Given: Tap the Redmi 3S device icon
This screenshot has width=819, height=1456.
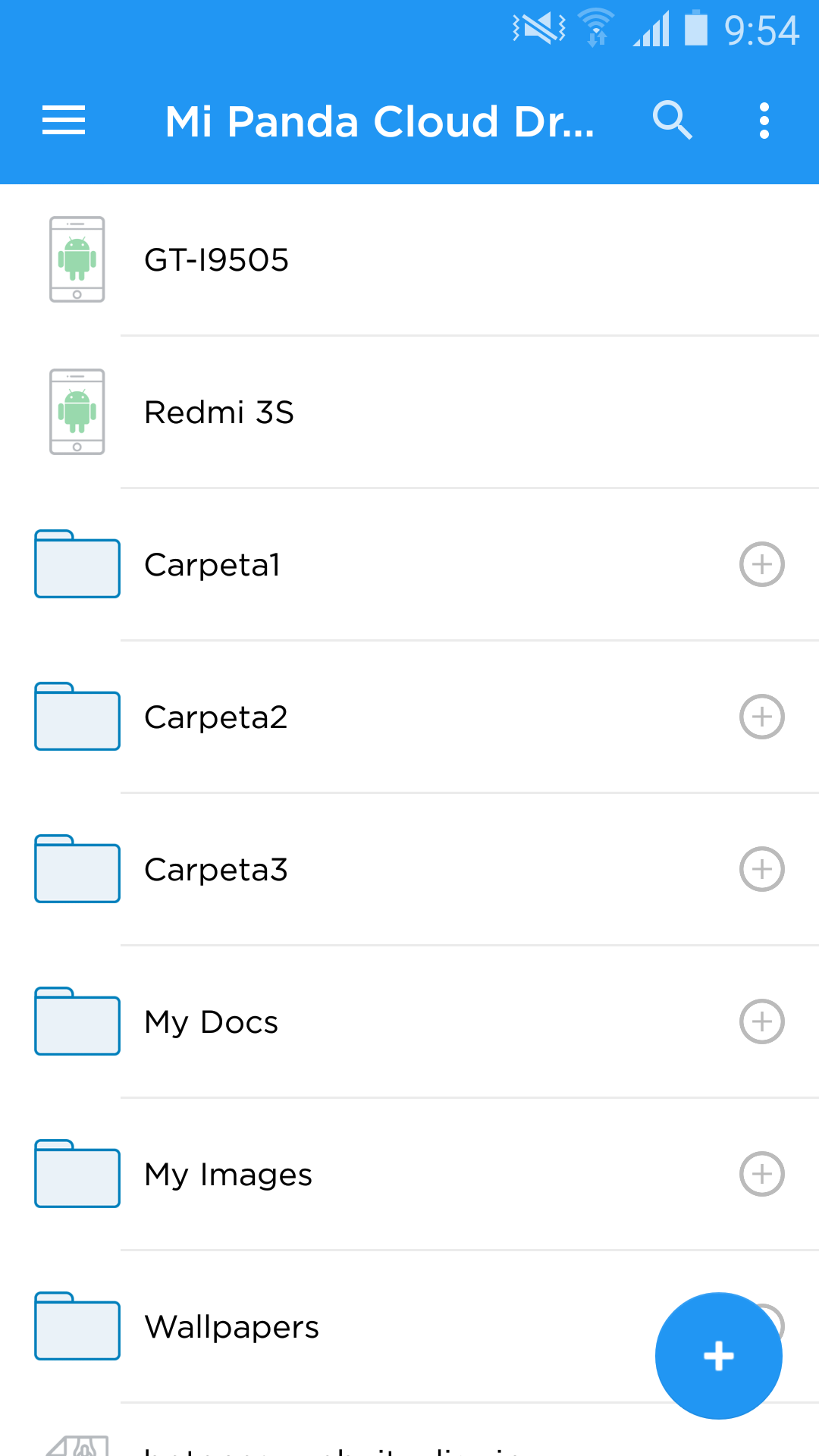Looking at the screenshot, I should pyautogui.click(x=77, y=412).
